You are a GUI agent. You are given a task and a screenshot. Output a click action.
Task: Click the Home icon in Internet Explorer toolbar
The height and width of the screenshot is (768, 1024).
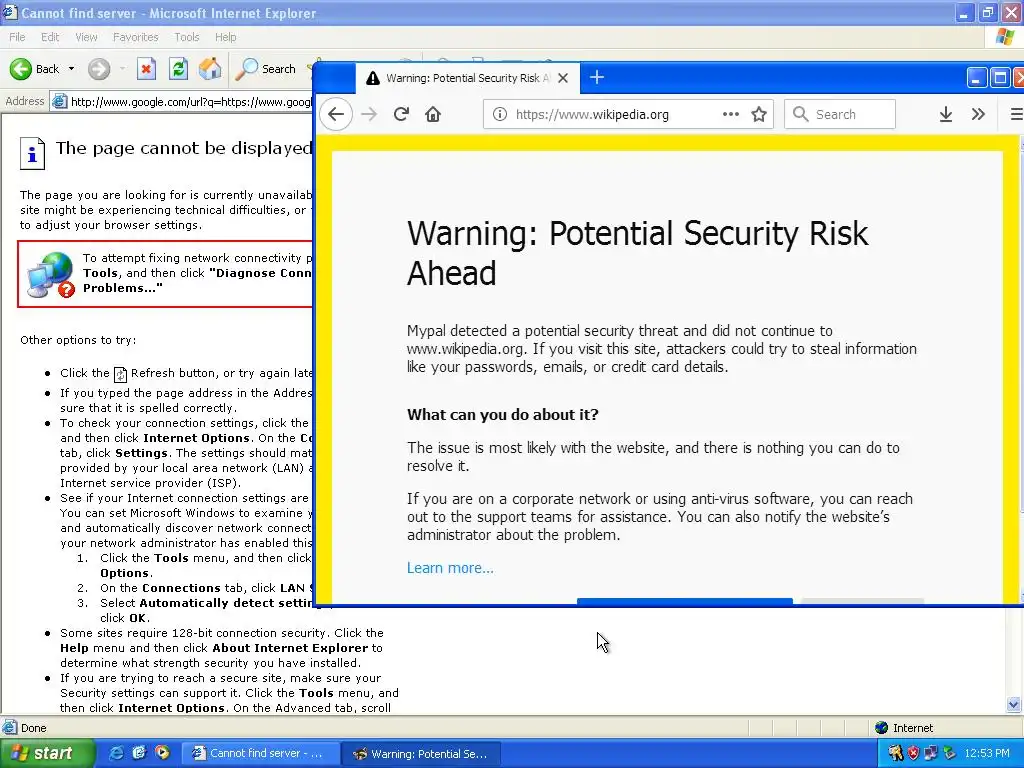coord(210,69)
